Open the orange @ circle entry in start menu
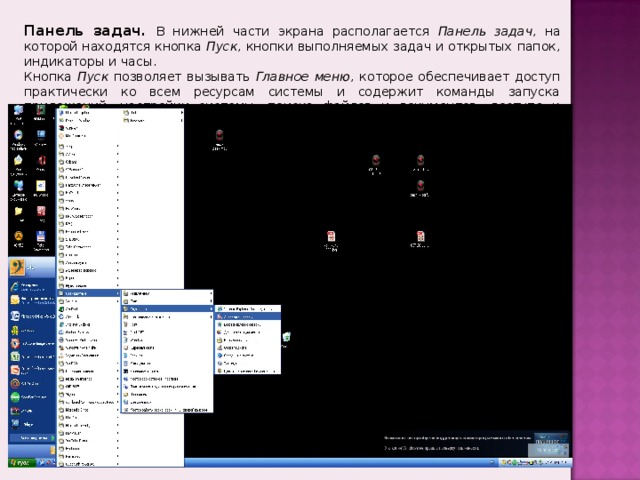The image size is (640, 480). pos(32,384)
